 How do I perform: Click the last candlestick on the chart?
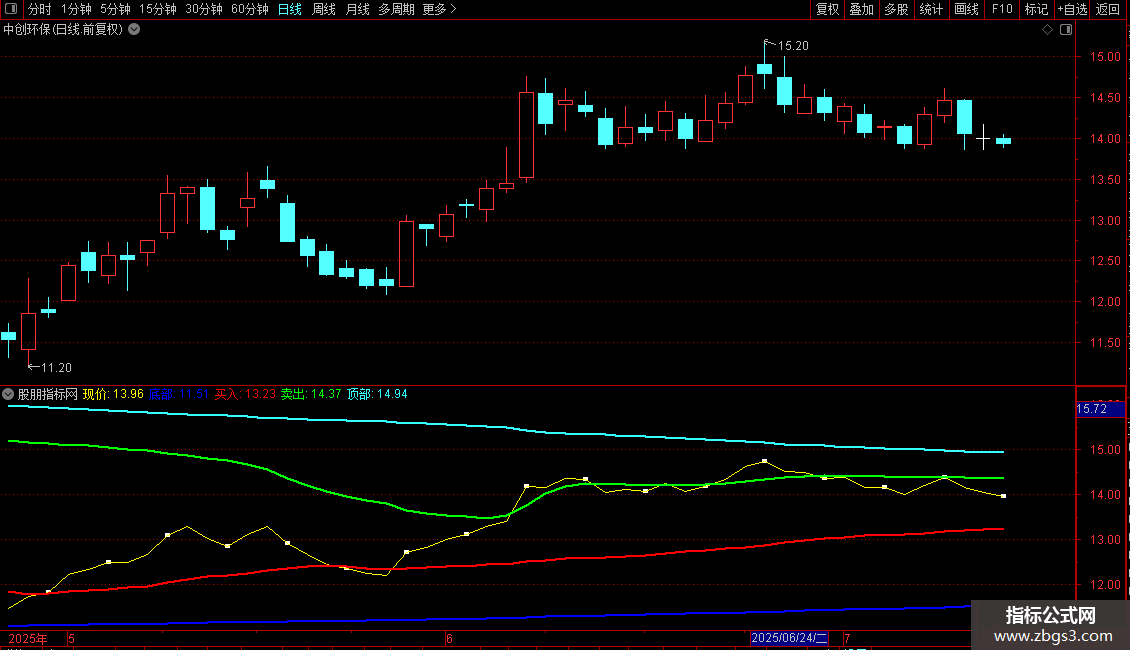point(1003,141)
